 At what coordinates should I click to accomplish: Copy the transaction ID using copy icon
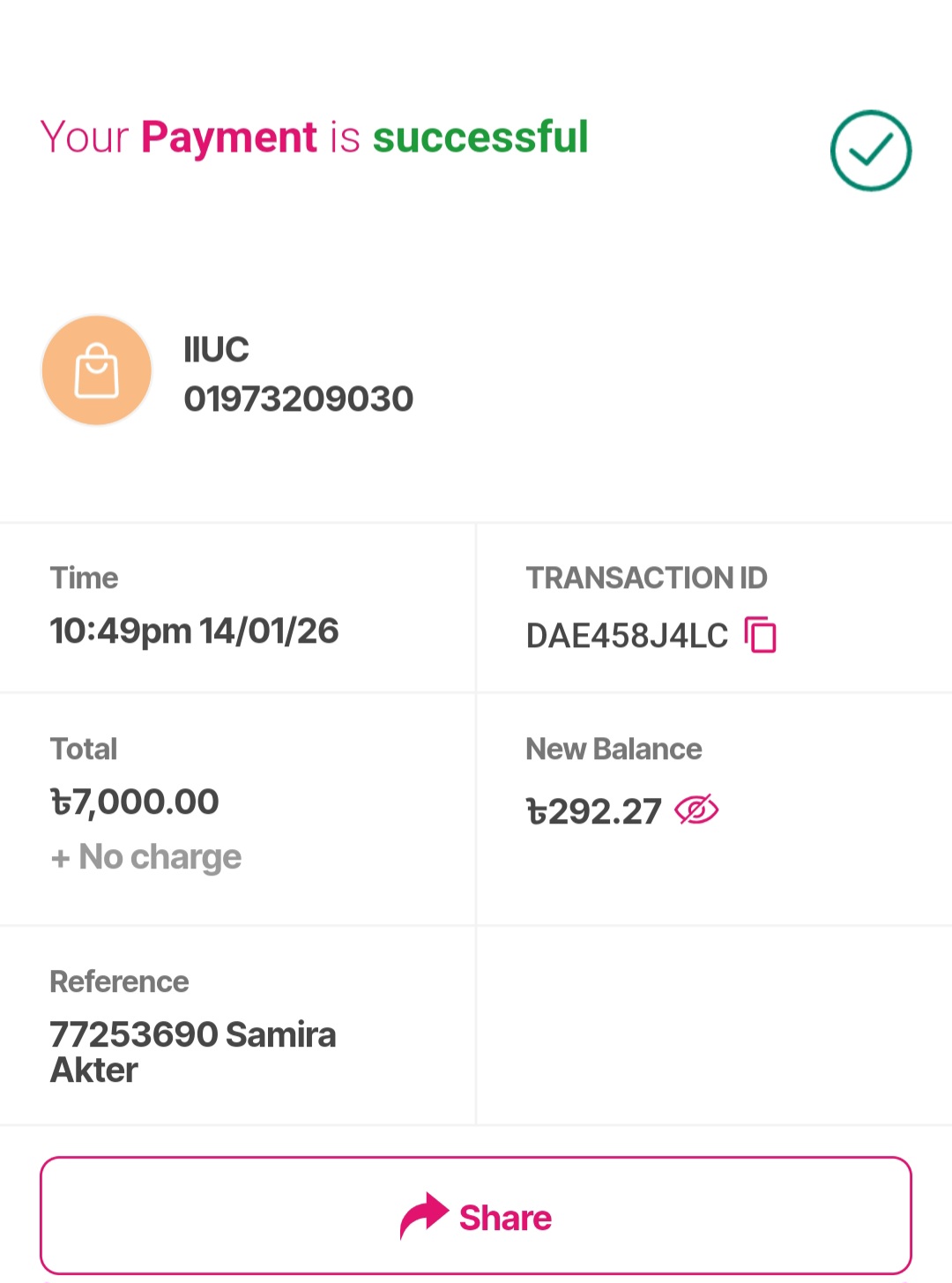[761, 635]
